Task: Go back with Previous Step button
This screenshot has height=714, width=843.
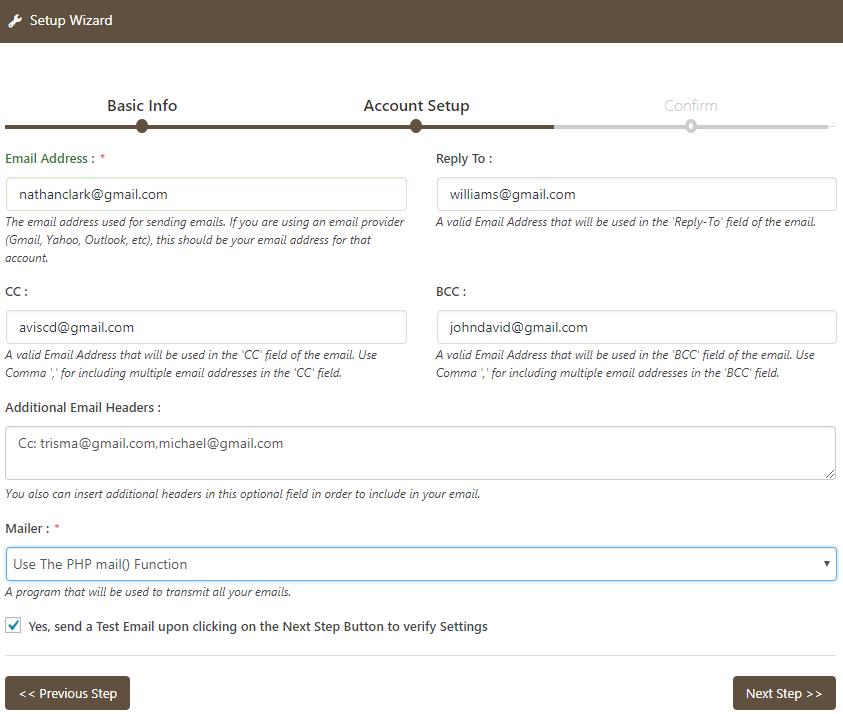Action: coord(68,693)
